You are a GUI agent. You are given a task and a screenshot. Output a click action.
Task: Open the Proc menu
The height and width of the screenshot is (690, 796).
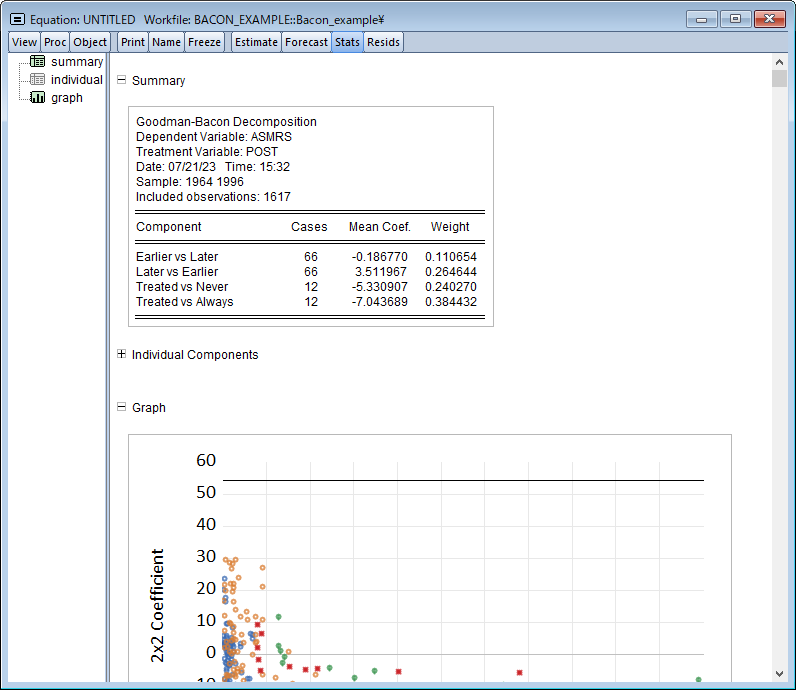[x=55, y=42]
